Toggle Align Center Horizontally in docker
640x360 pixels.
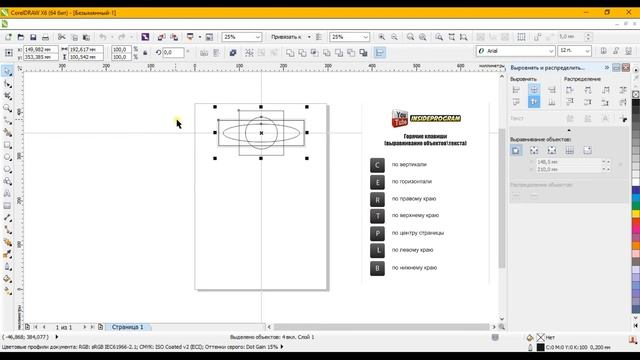point(534,90)
